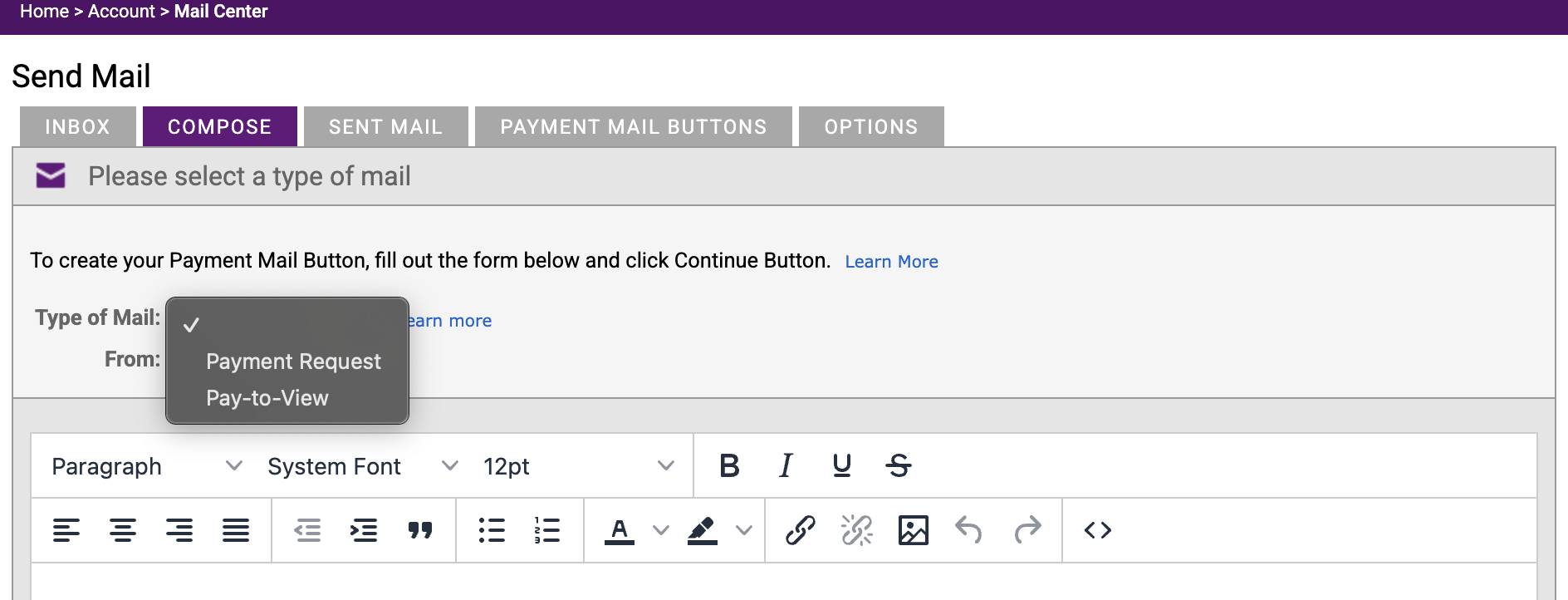Follow the Account breadcrumb link
This screenshot has width=1568, height=600.
(x=121, y=12)
